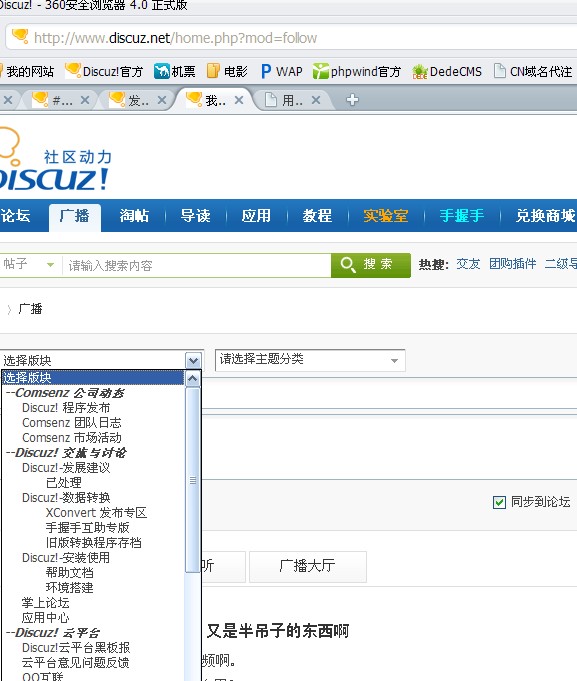Open the 我的网站 bookmark
577x681 pixels.
click(28, 71)
